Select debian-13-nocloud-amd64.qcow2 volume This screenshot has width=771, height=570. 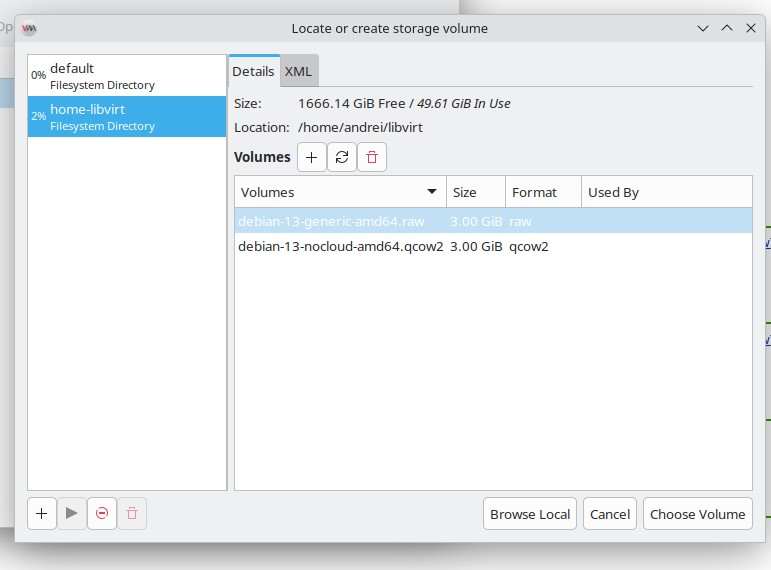[x=340, y=246]
